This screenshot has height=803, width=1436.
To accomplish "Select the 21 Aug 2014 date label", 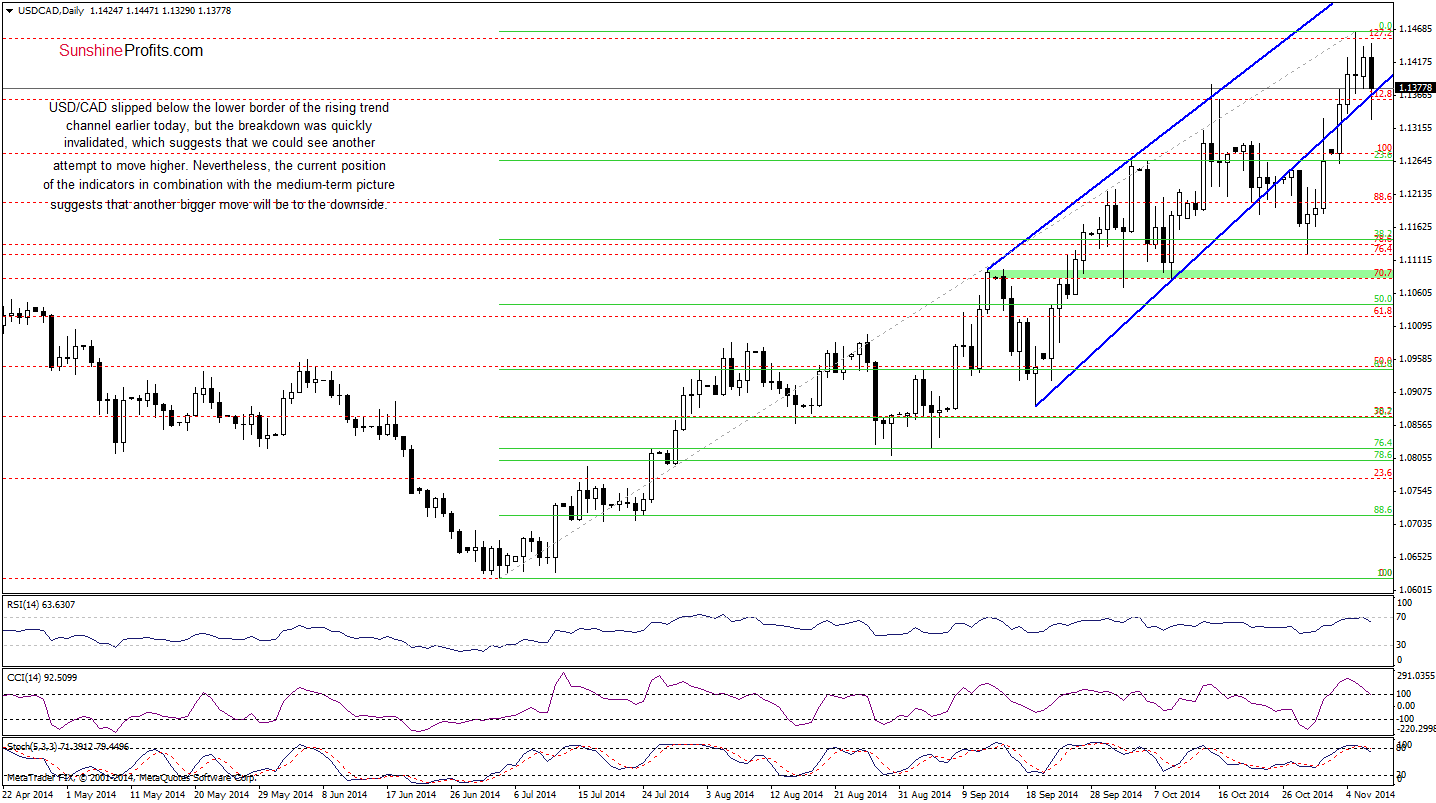I will click(860, 796).
